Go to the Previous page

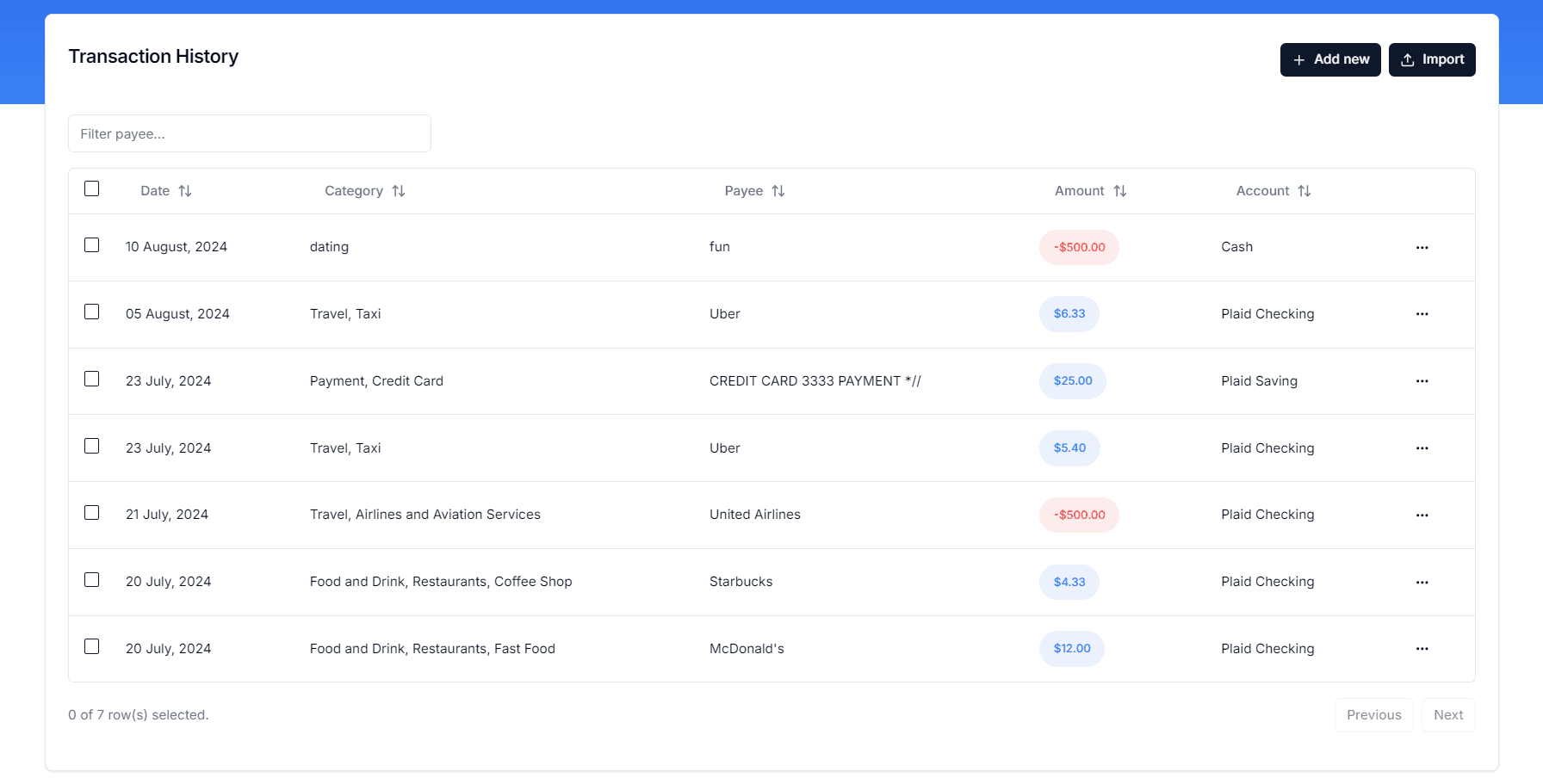click(1374, 715)
